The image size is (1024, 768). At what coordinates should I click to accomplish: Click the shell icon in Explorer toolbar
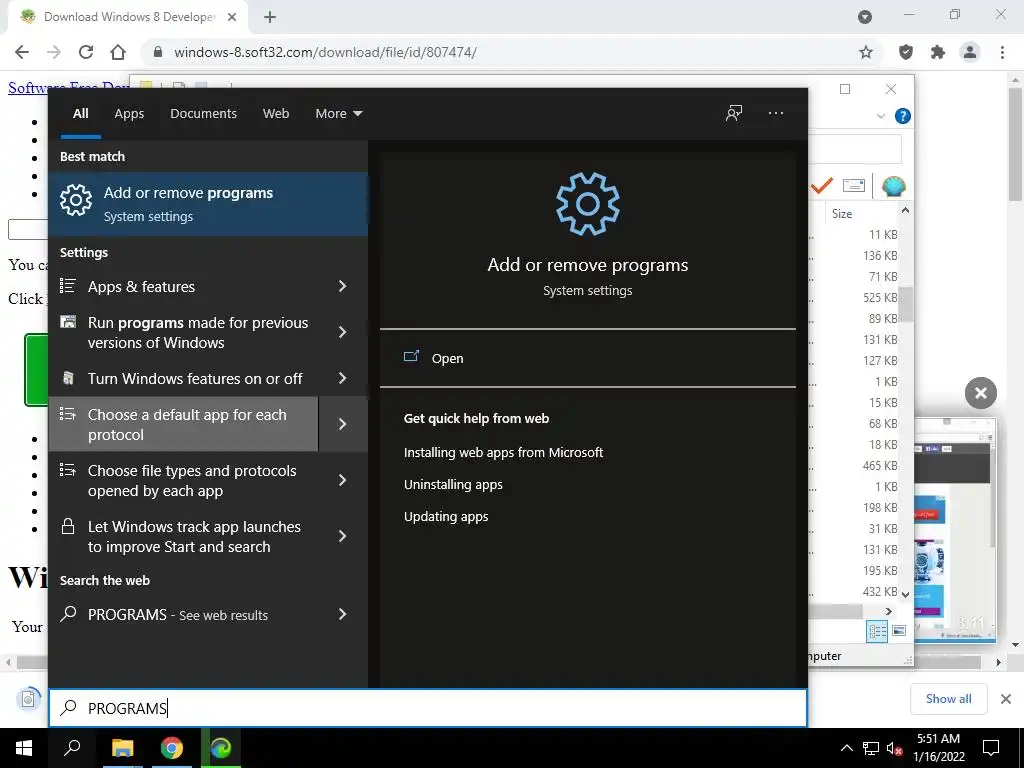(x=893, y=187)
